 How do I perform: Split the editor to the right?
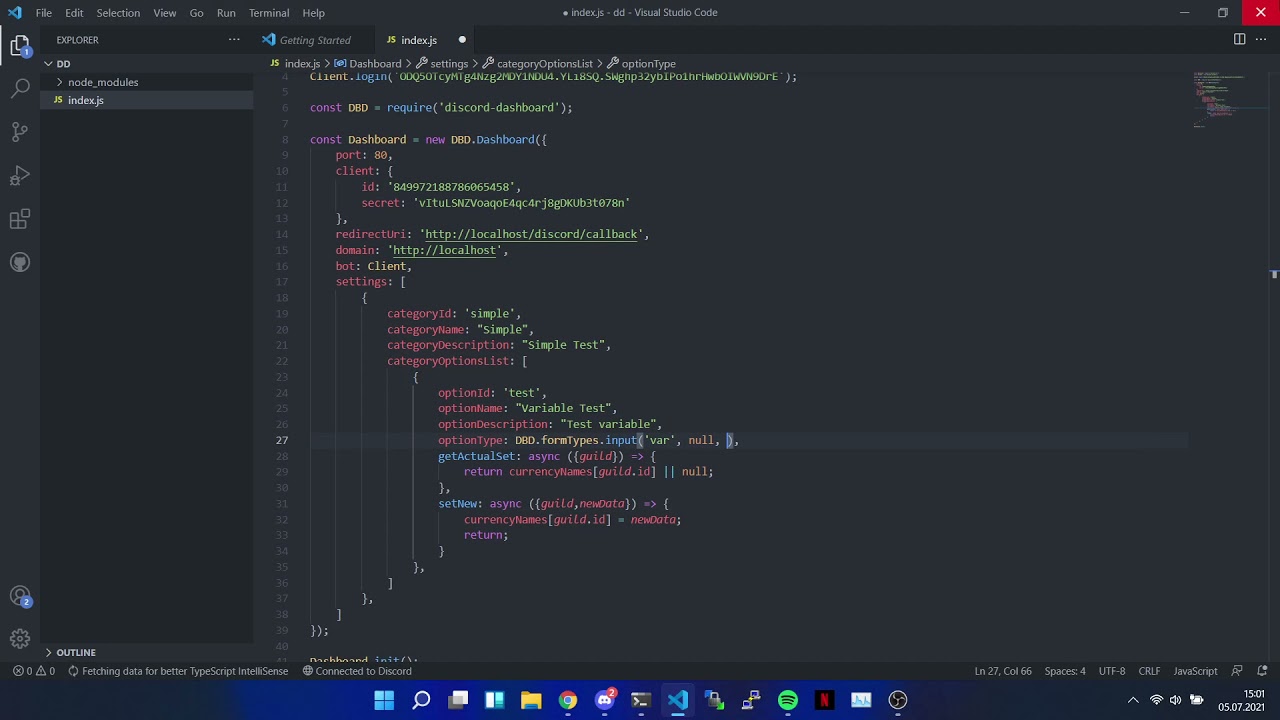pos(1239,40)
